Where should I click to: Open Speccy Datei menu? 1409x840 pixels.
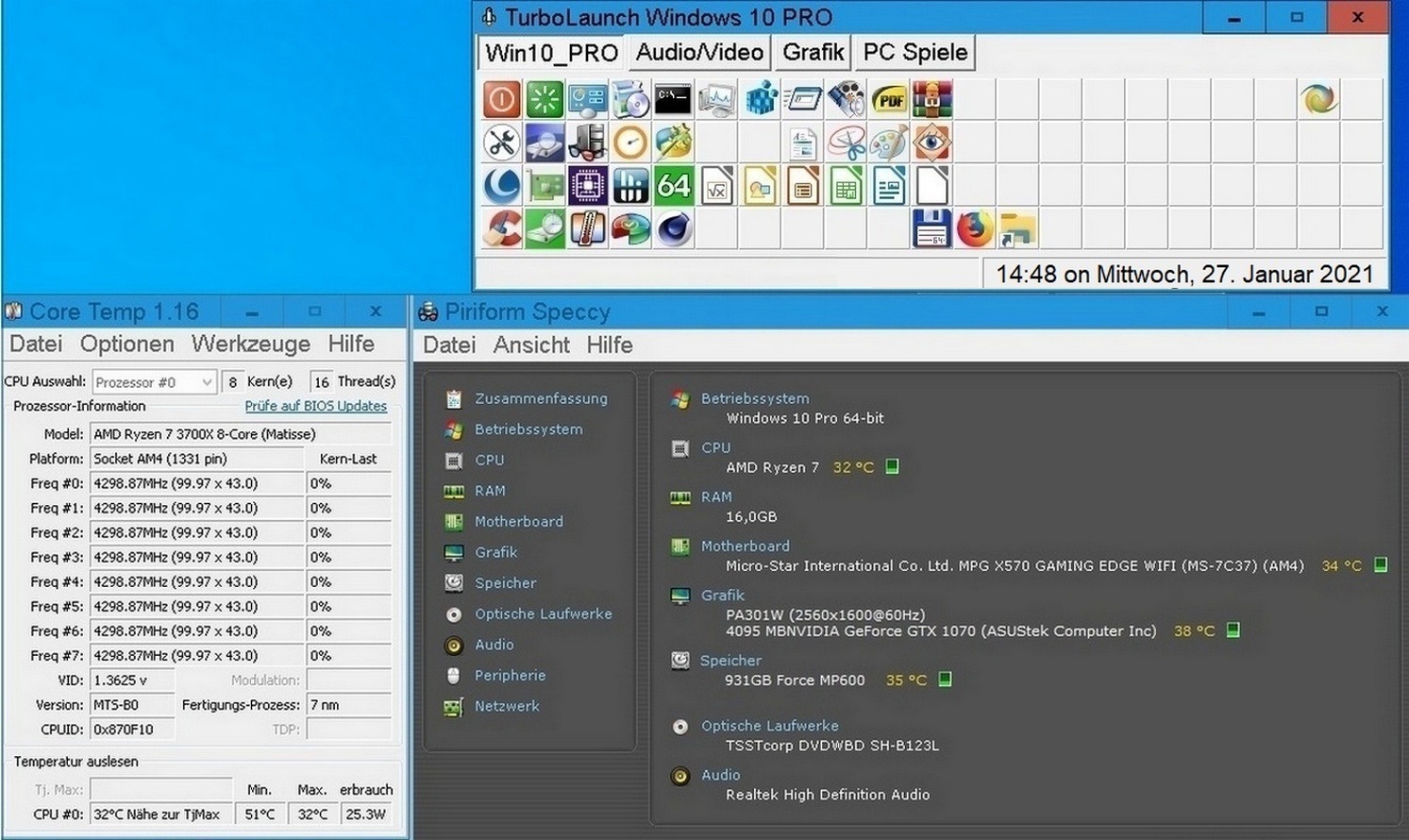[449, 344]
